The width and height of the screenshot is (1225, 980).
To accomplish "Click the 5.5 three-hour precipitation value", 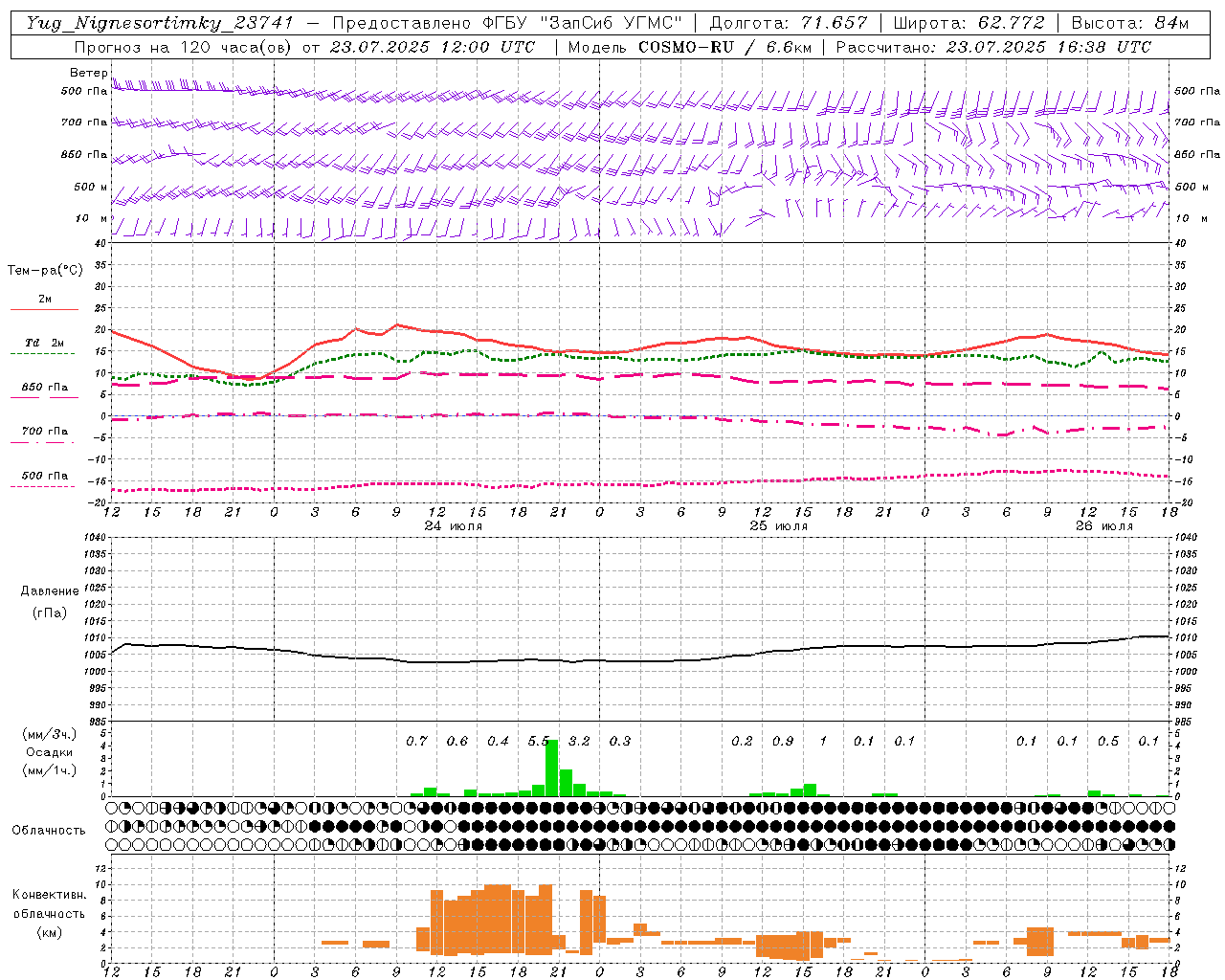I will click(539, 741).
